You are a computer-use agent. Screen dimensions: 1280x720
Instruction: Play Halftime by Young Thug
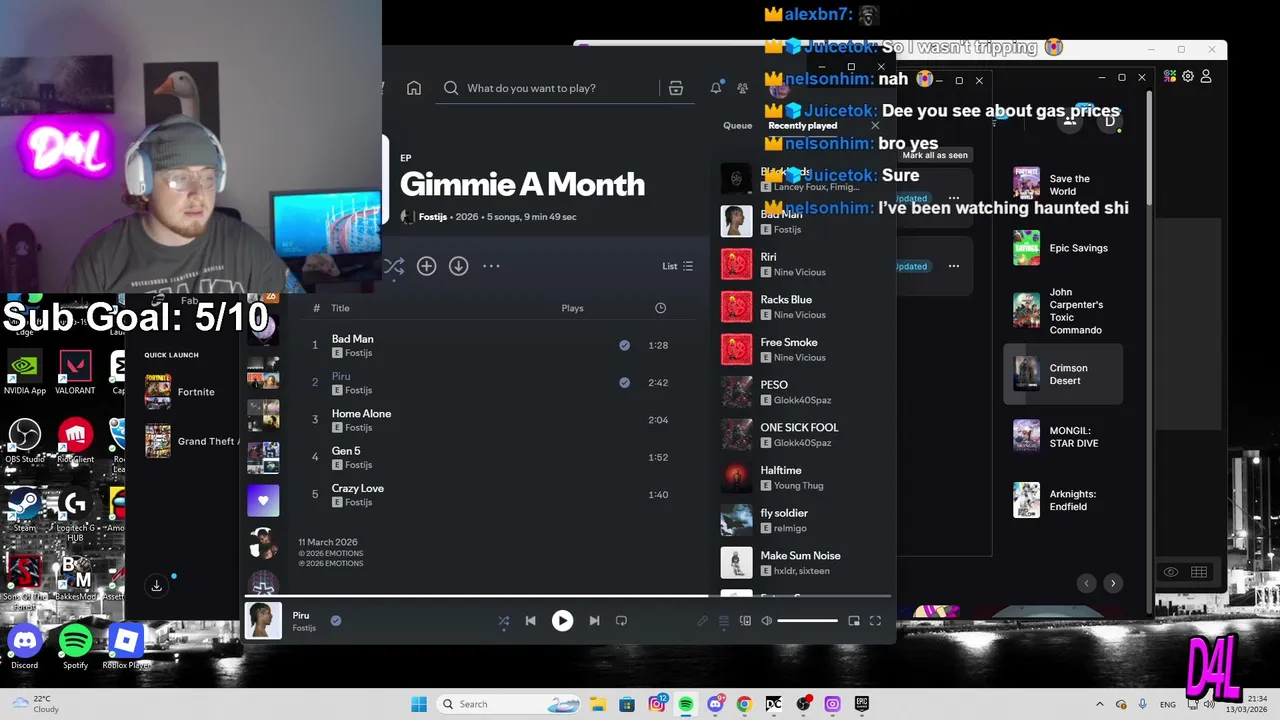pos(802,477)
